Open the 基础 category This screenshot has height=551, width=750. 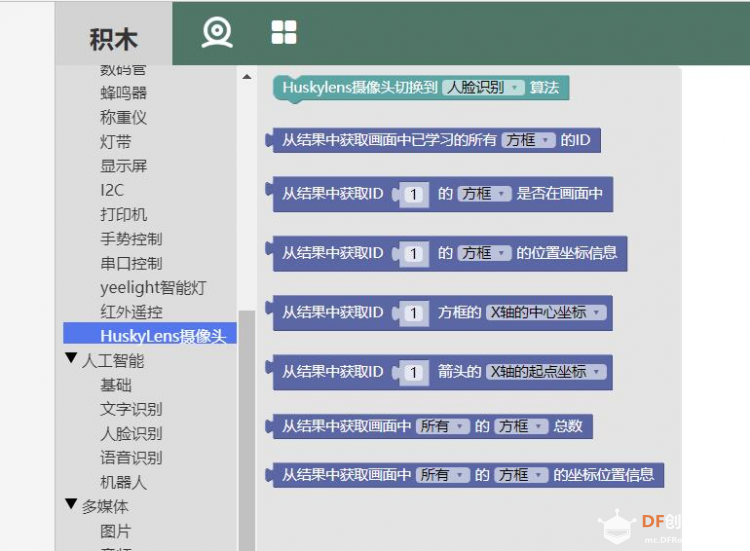click(115, 385)
